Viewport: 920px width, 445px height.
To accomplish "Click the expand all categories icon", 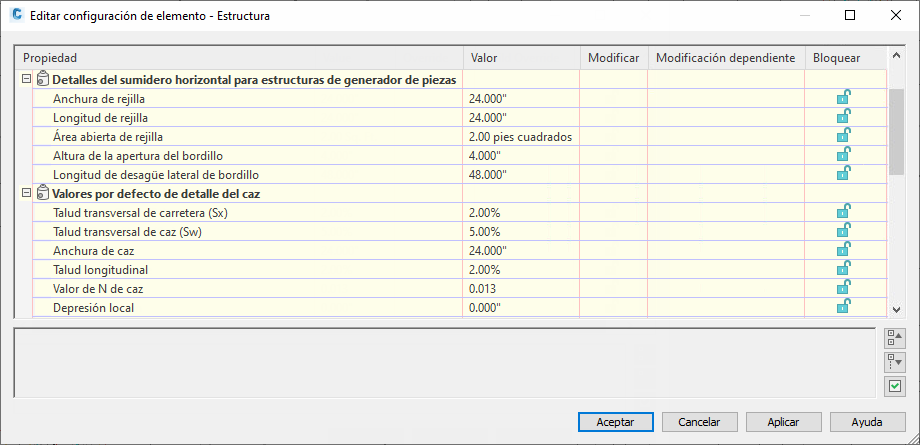I will point(894,361).
